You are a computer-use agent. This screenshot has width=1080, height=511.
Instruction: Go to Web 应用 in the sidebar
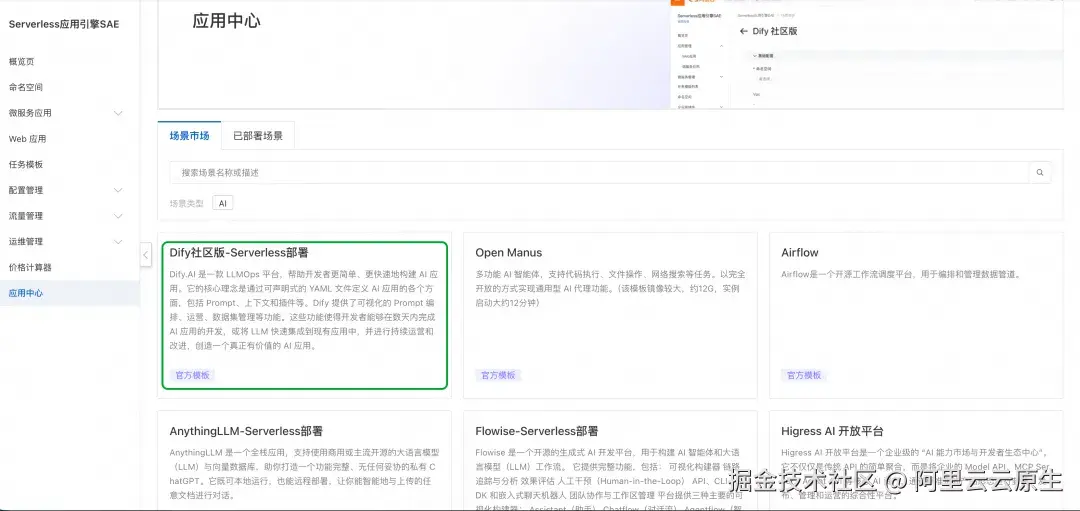tap(28, 139)
